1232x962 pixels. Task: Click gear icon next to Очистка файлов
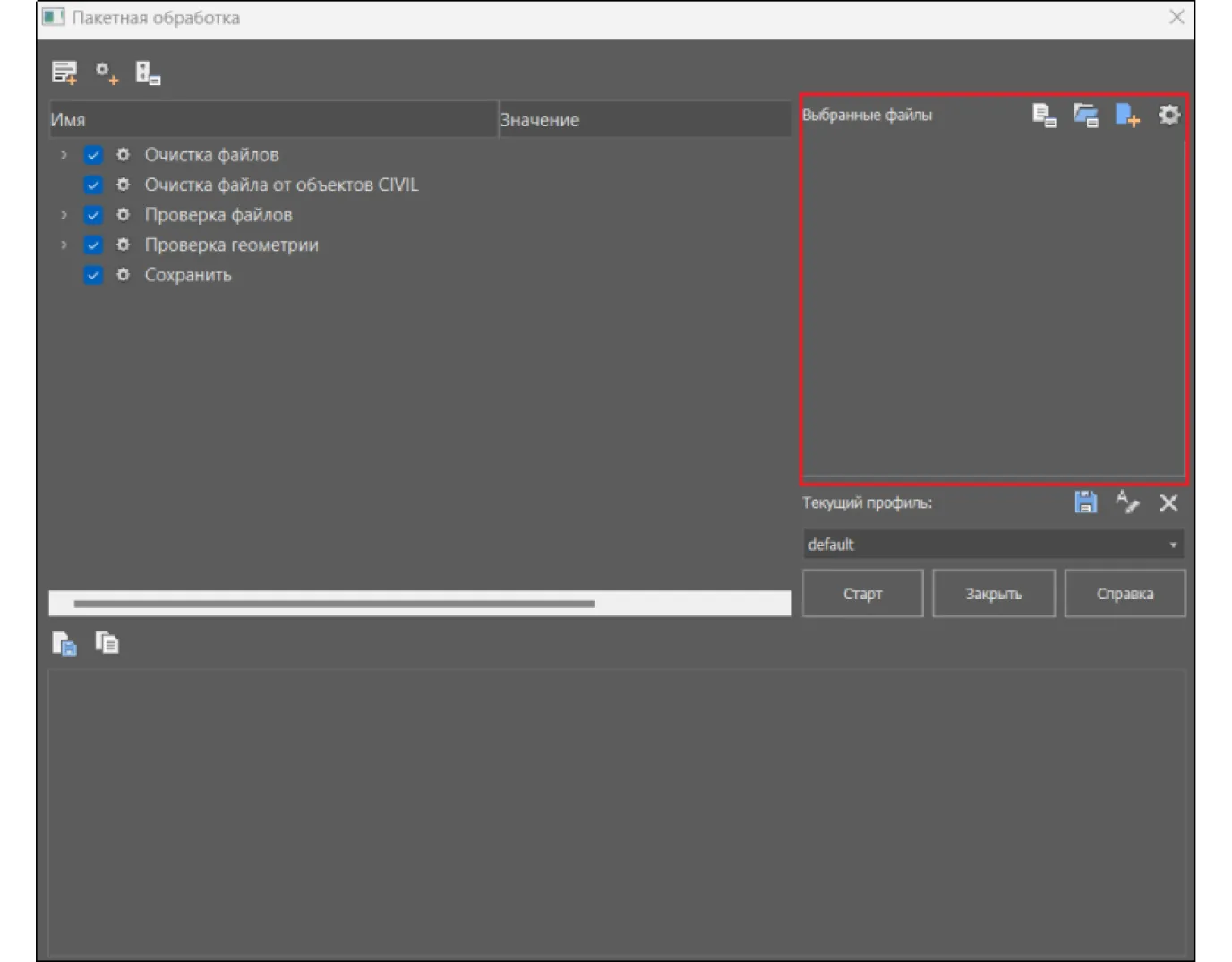click(x=124, y=155)
